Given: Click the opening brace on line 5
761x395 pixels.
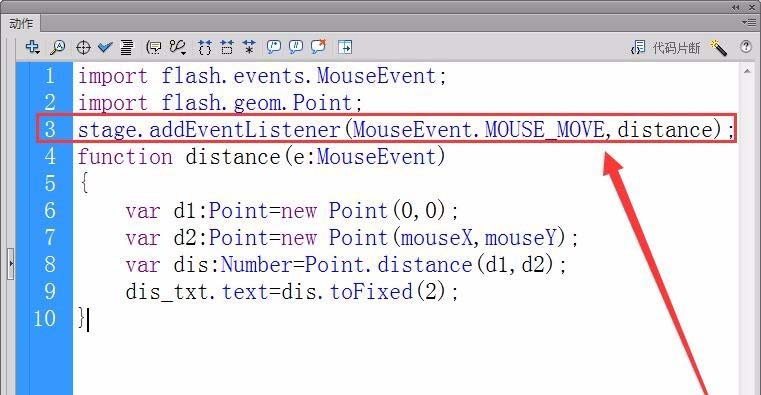Looking at the screenshot, I should pos(84,183).
